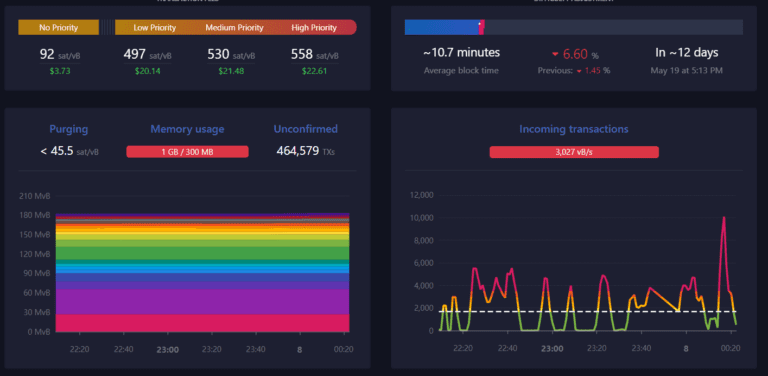
Task: Click the small red arrow beside Previous 1.45 %
Action: click(579, 71)
